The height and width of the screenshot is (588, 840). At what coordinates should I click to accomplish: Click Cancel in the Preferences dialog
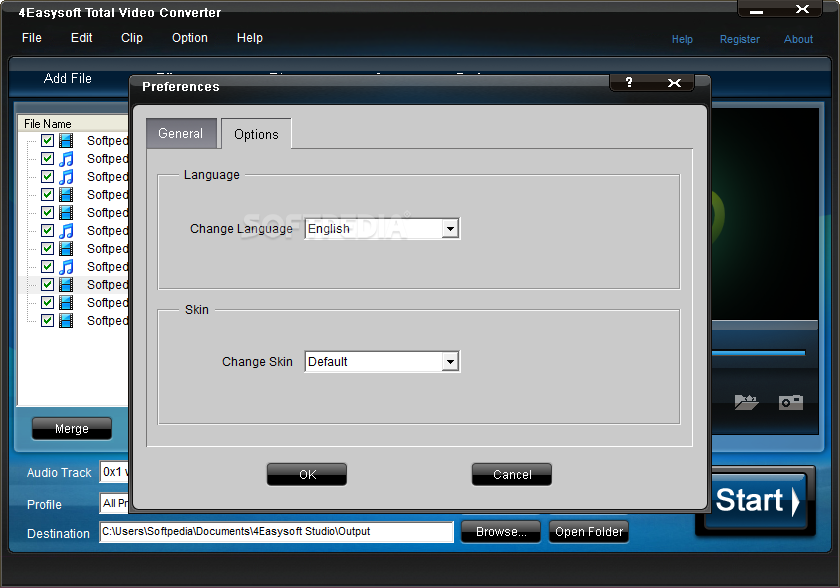(512, 474)
